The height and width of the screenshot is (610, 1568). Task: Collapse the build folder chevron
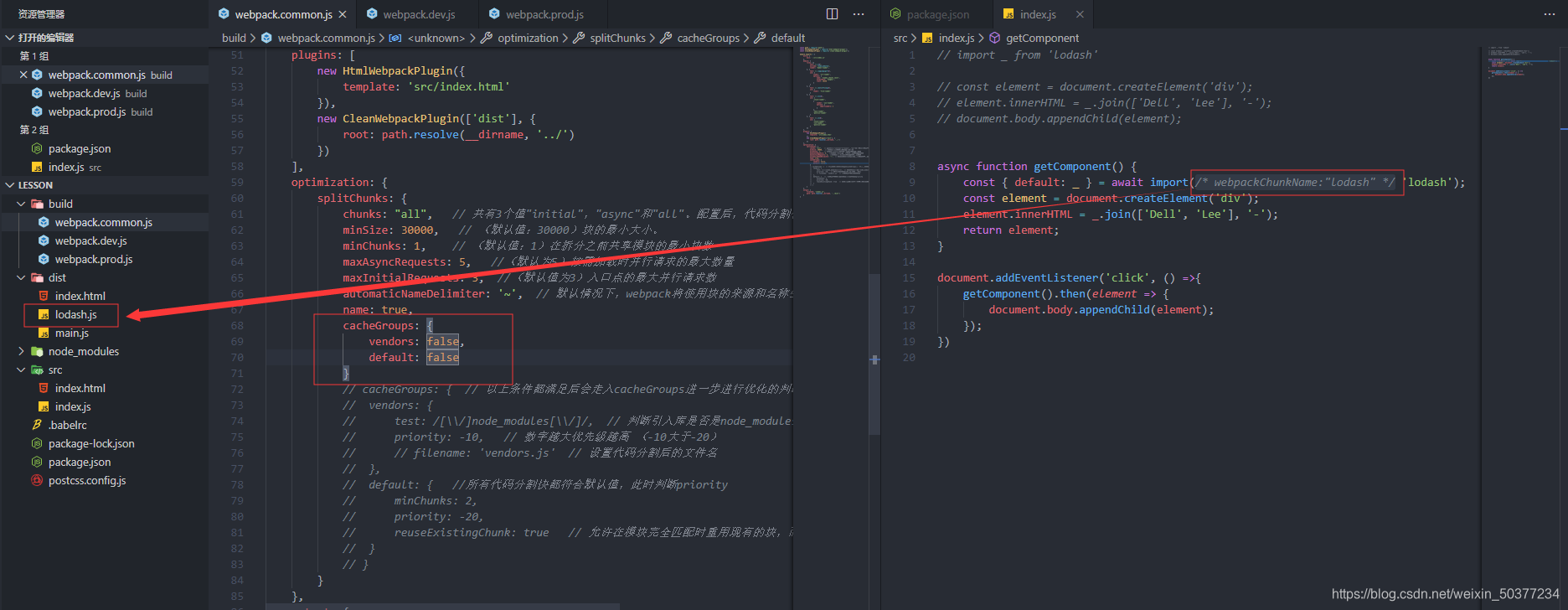(x=22, y=204)
